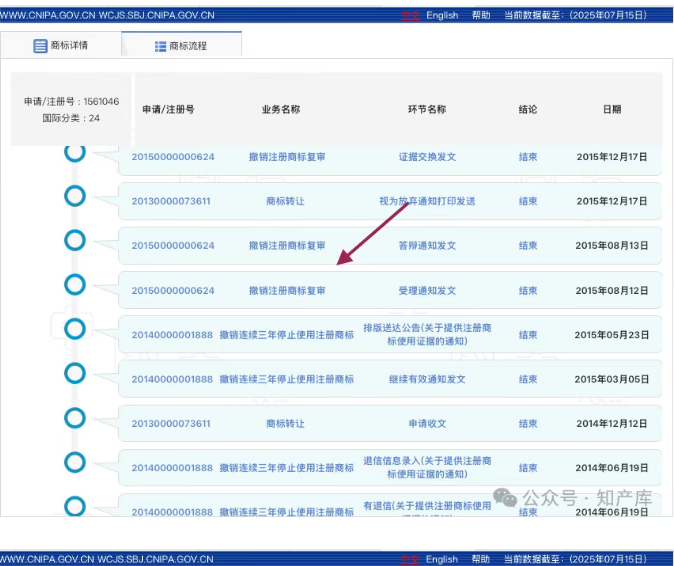674x566 pixels.
Task: Switch to the 商标流程 tab
Action: pyautogui.click(x=181, y=45)
